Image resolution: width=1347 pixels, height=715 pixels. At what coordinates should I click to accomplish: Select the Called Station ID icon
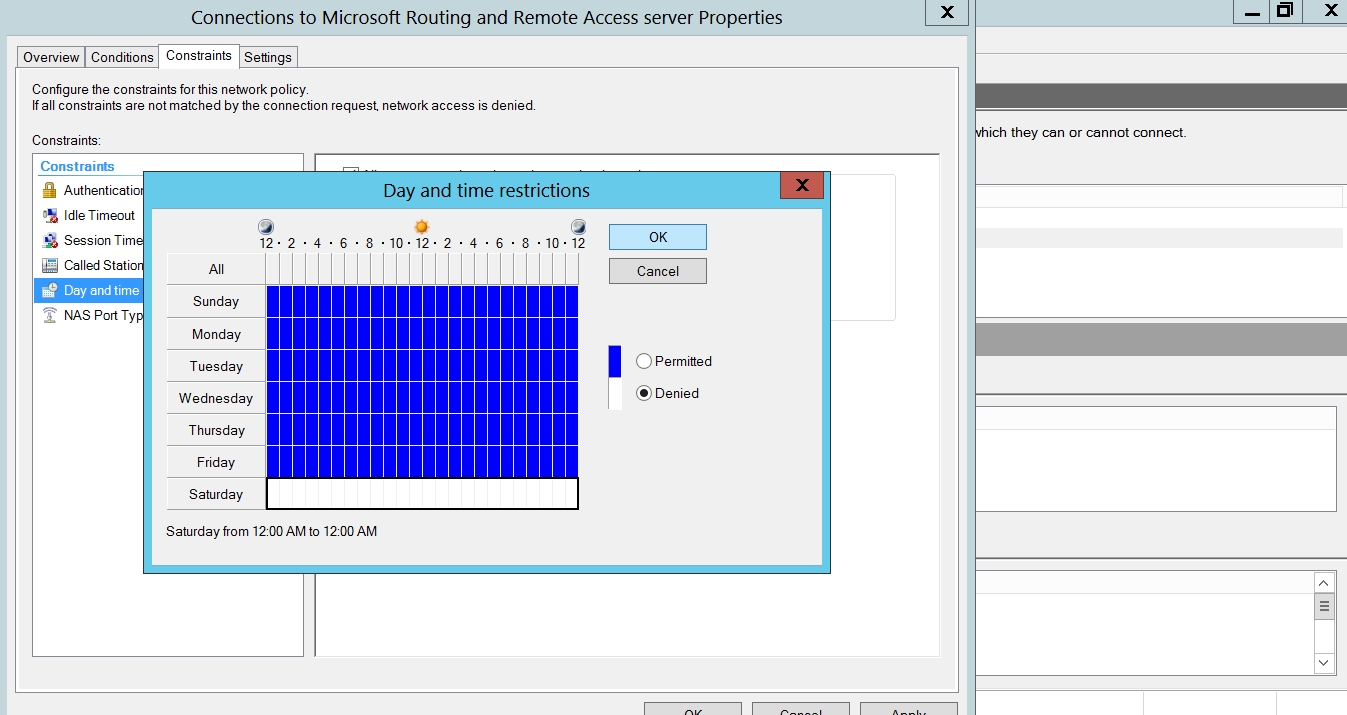[49, 265]
